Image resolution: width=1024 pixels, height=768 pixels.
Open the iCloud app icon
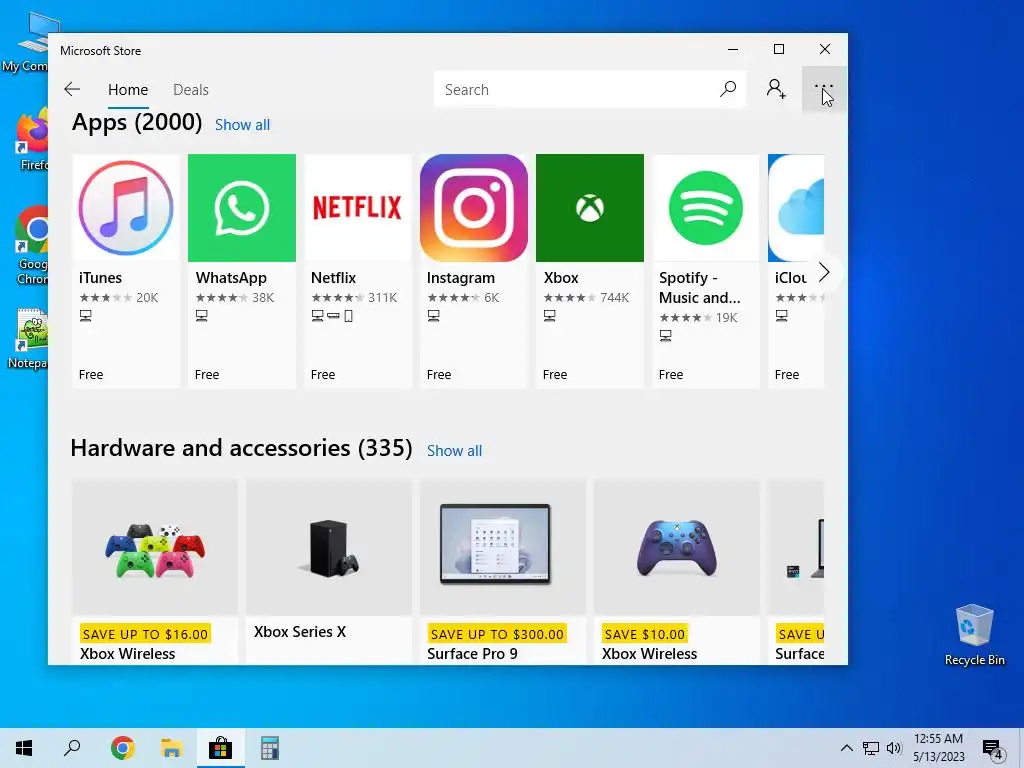(x=796, y=208)
